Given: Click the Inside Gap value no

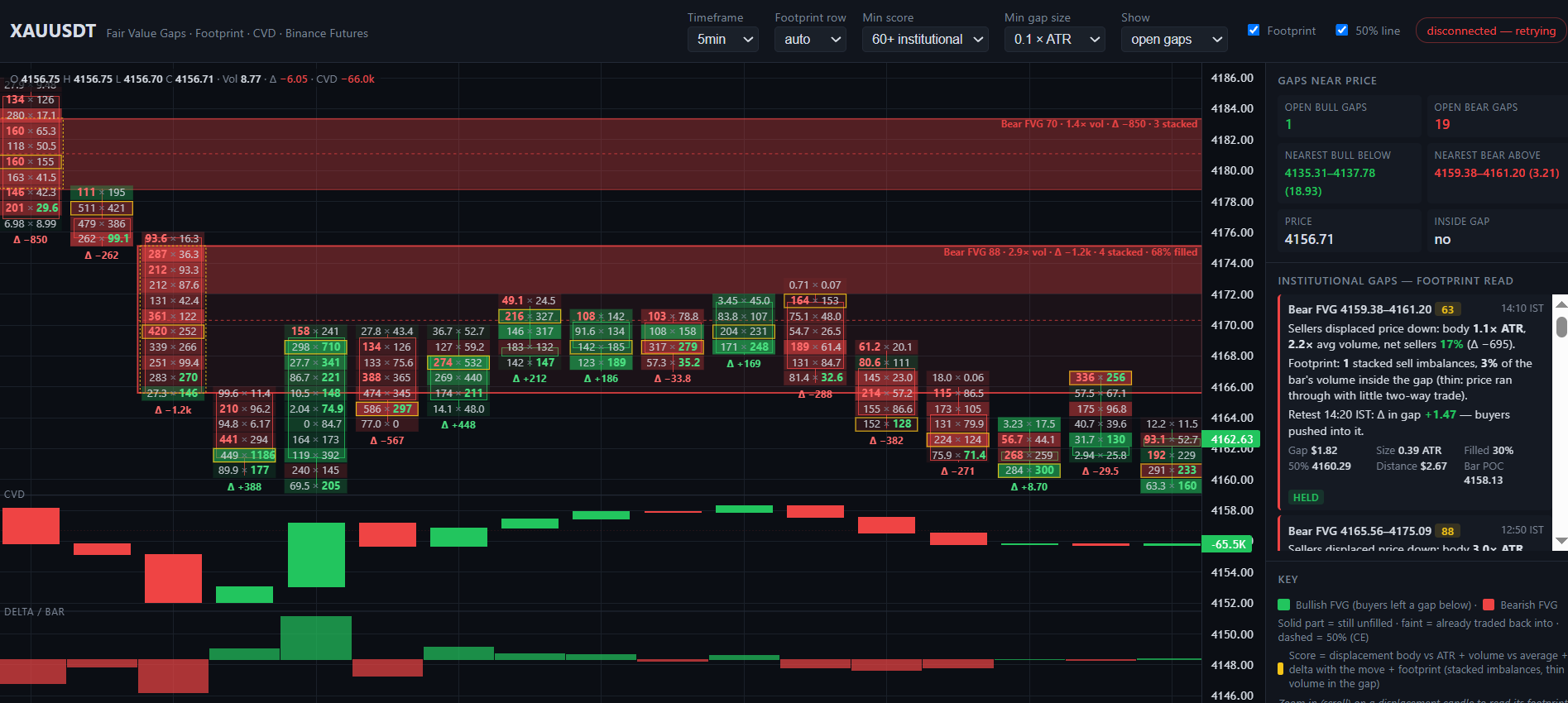Looking at the screenshot, I should pos(1442,239).
